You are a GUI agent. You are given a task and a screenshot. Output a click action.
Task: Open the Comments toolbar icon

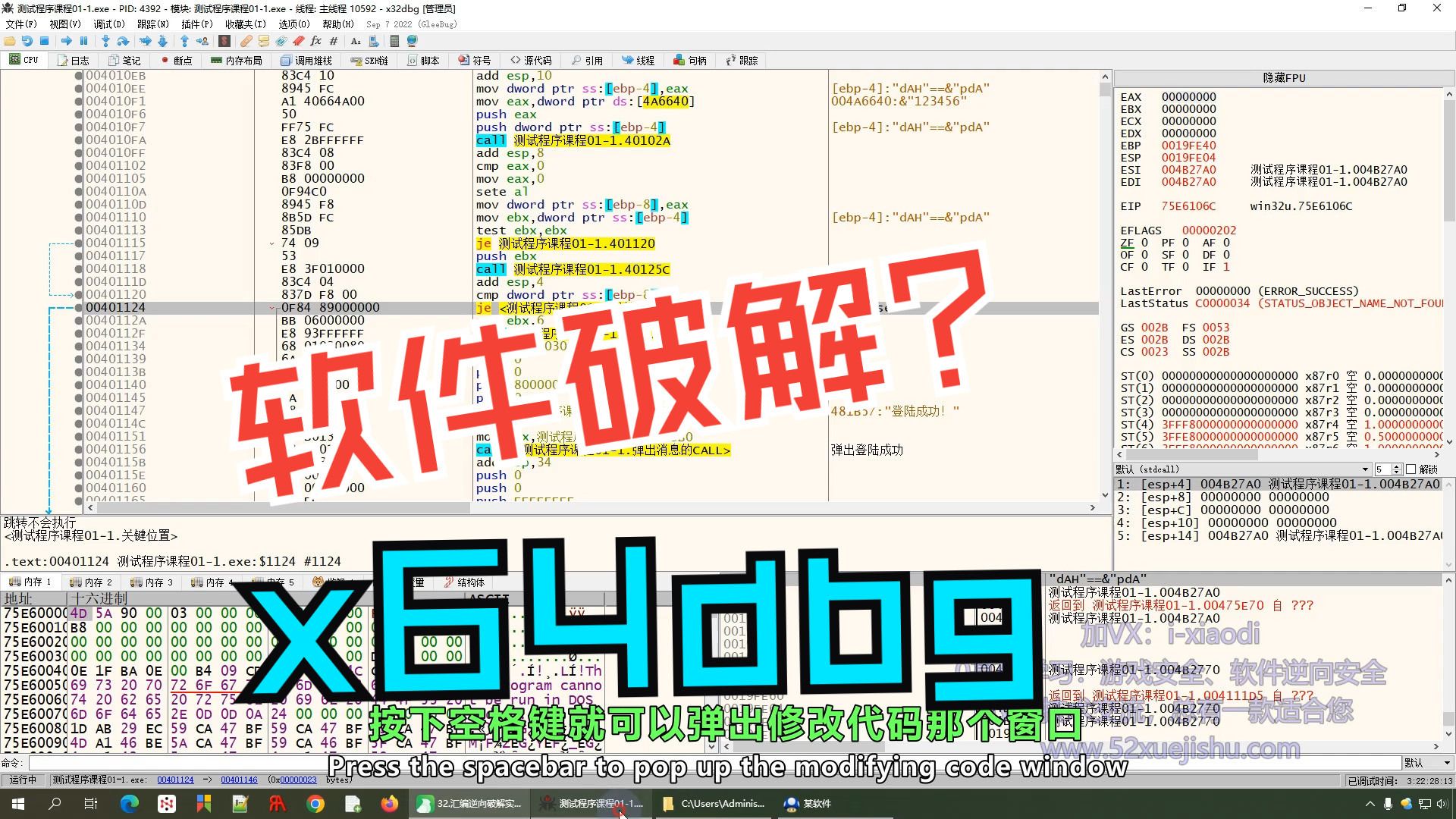(264, 41)
